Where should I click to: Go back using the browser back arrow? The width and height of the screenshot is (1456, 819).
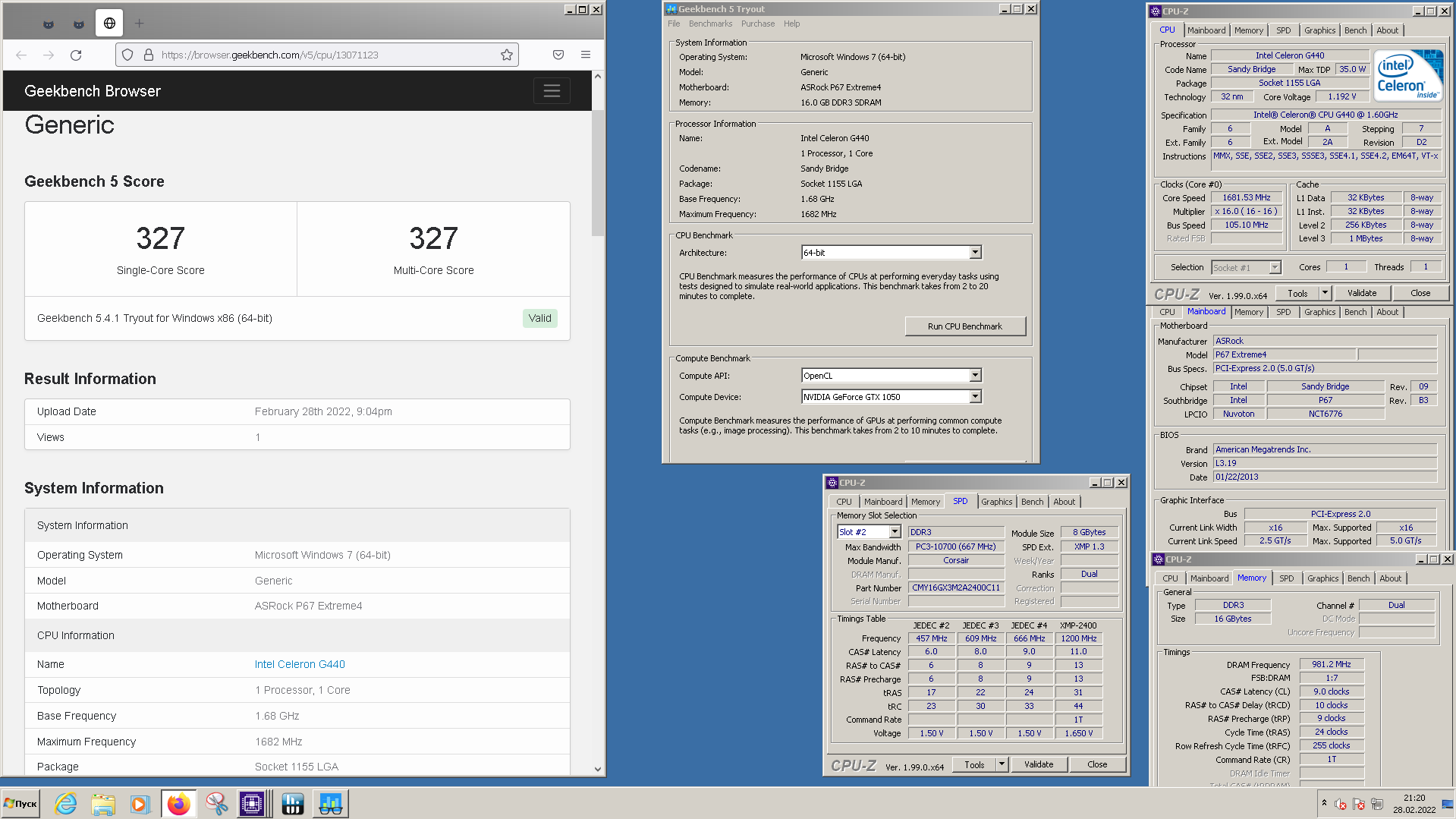pyautogui.click(x=21, y=55)
